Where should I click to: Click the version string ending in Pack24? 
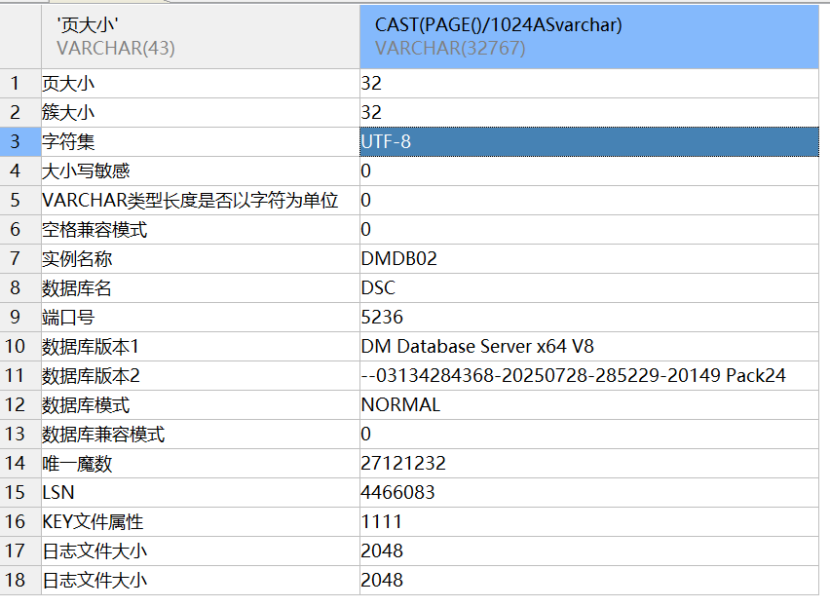[589, 376]
